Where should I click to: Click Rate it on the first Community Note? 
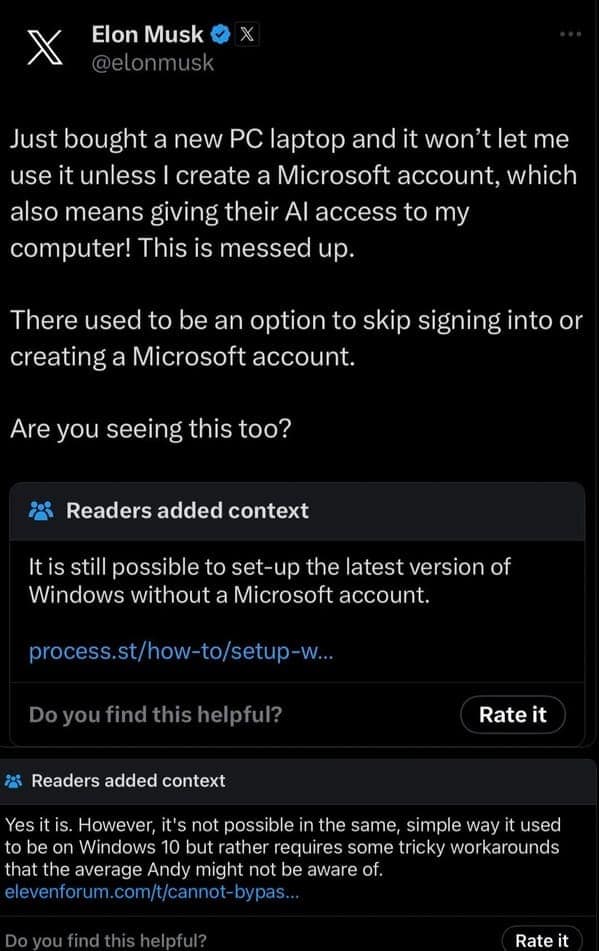[x=513, y=714]
